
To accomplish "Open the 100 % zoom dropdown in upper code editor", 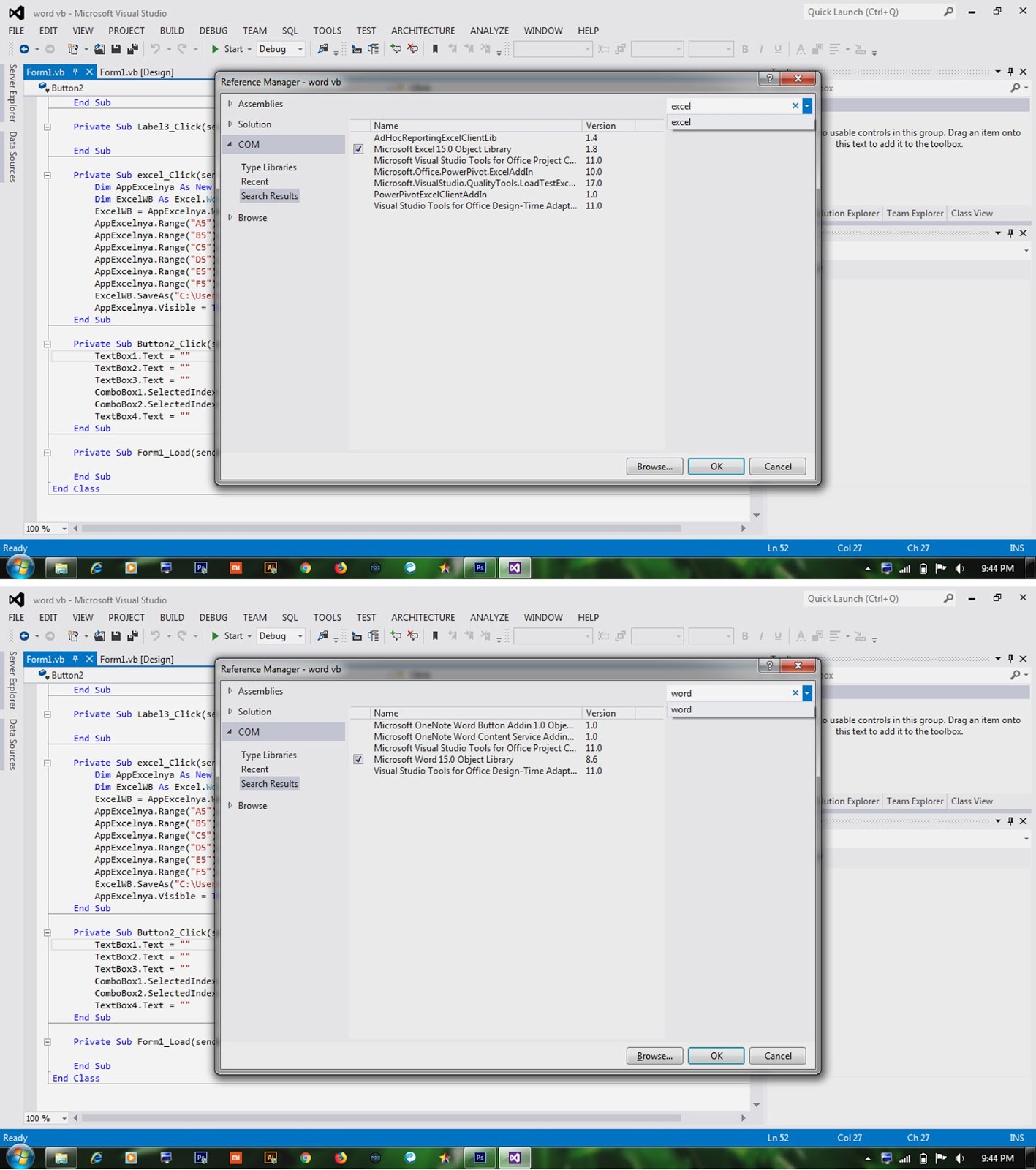I will [64, 529].
